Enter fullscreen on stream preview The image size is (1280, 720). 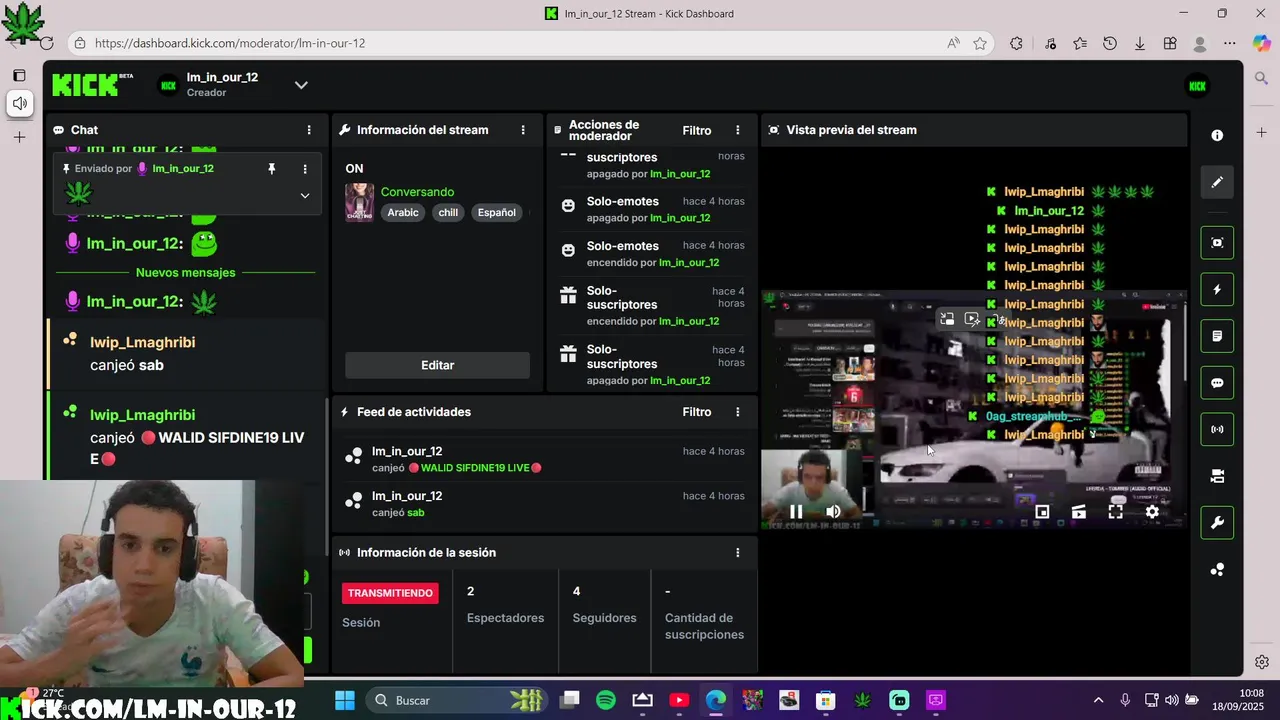pos(1115,512)
